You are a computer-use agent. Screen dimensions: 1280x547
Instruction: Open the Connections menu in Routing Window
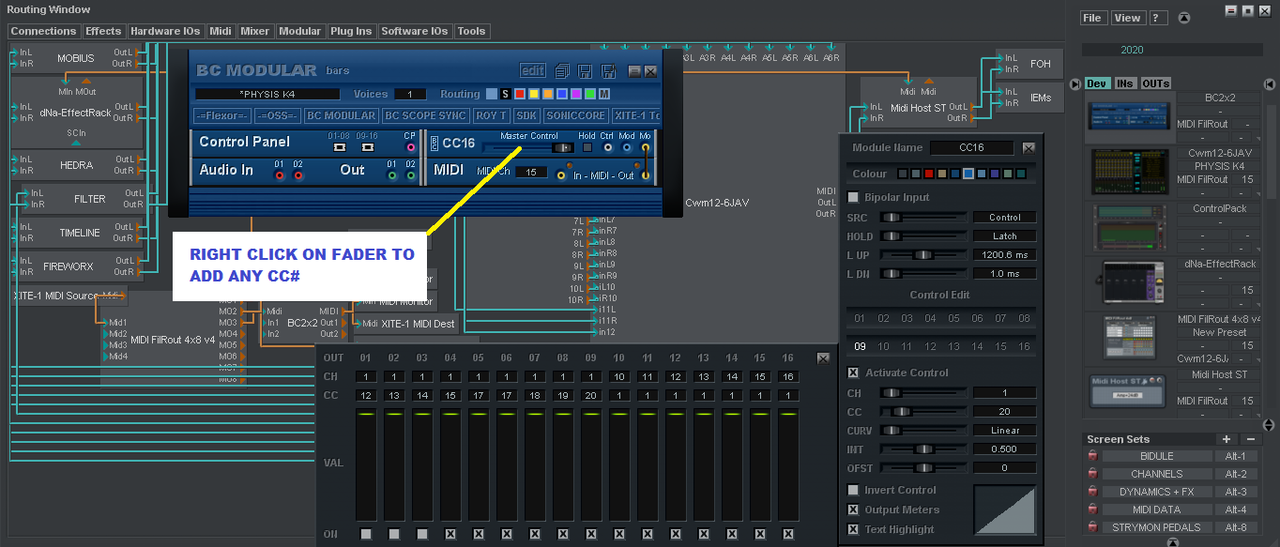pos(43,31)
